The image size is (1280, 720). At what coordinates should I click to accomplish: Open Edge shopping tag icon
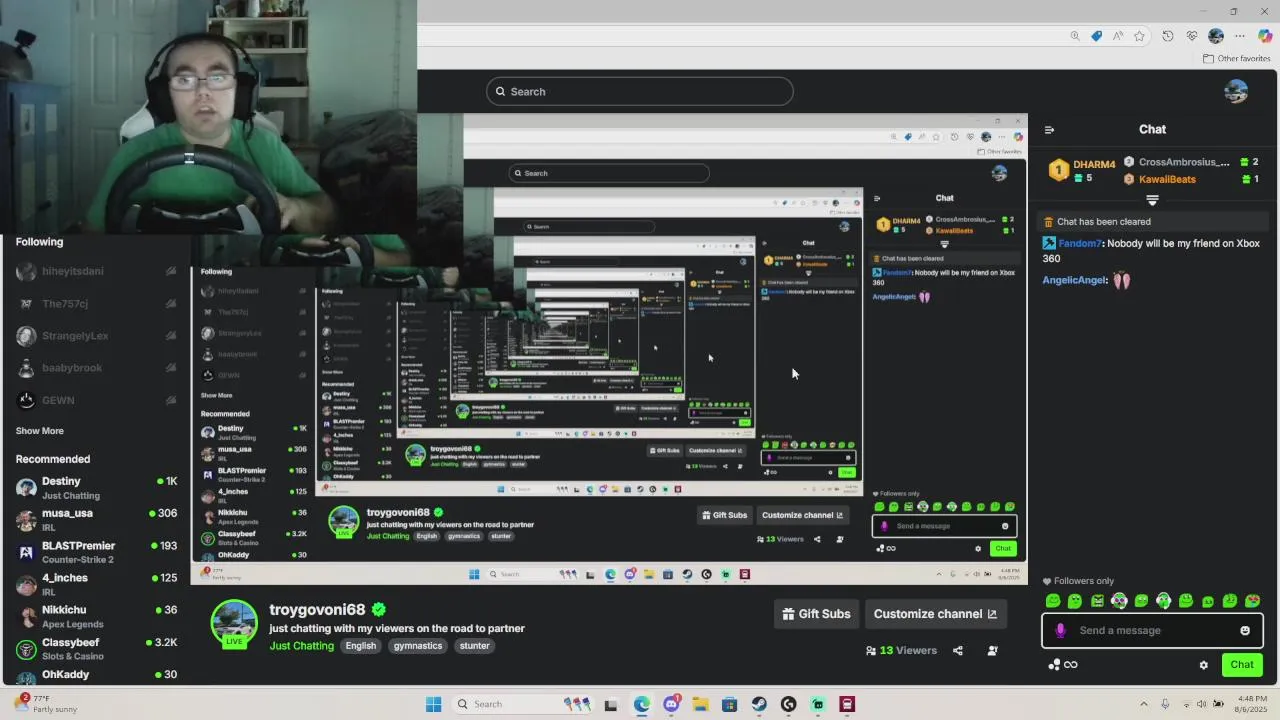coord(1097,36)
